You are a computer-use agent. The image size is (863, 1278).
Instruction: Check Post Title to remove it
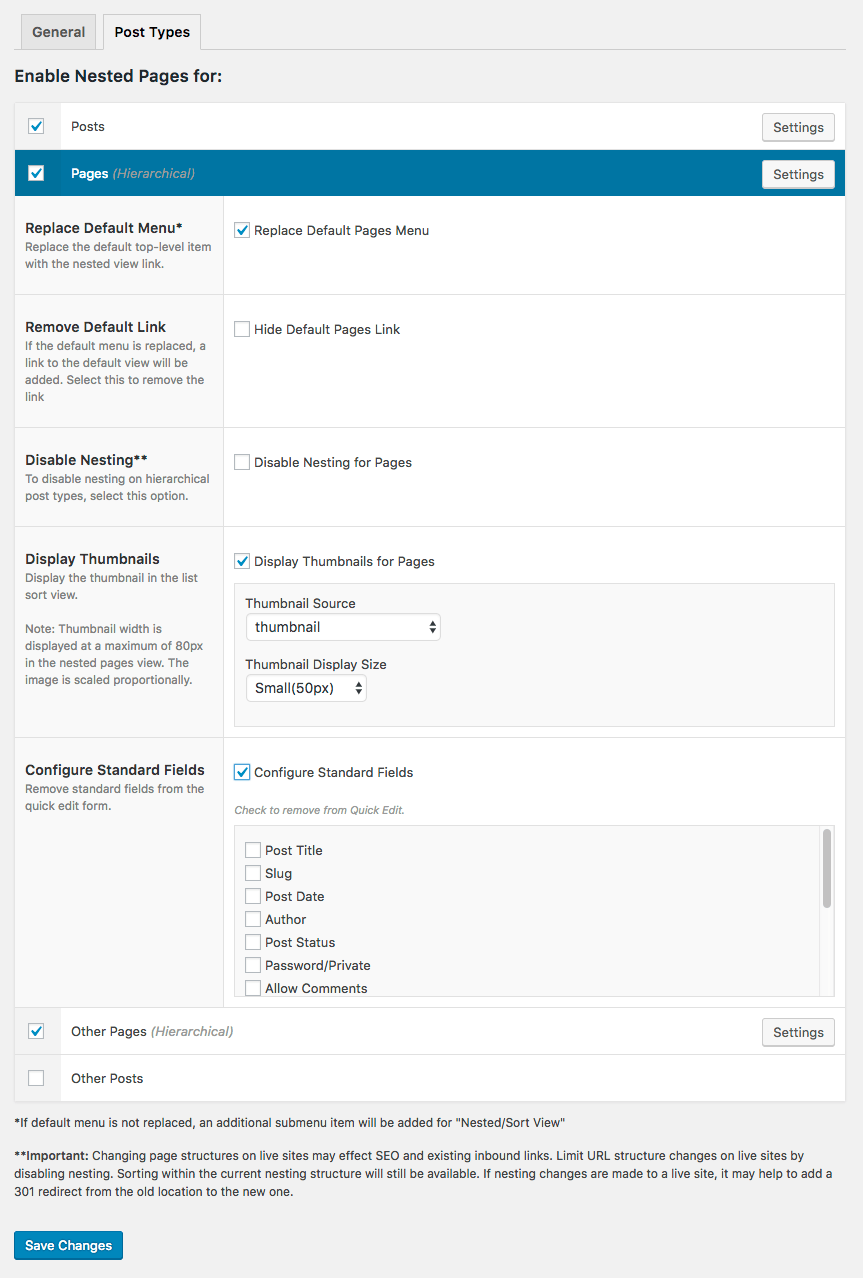click(x=253, y=850)
